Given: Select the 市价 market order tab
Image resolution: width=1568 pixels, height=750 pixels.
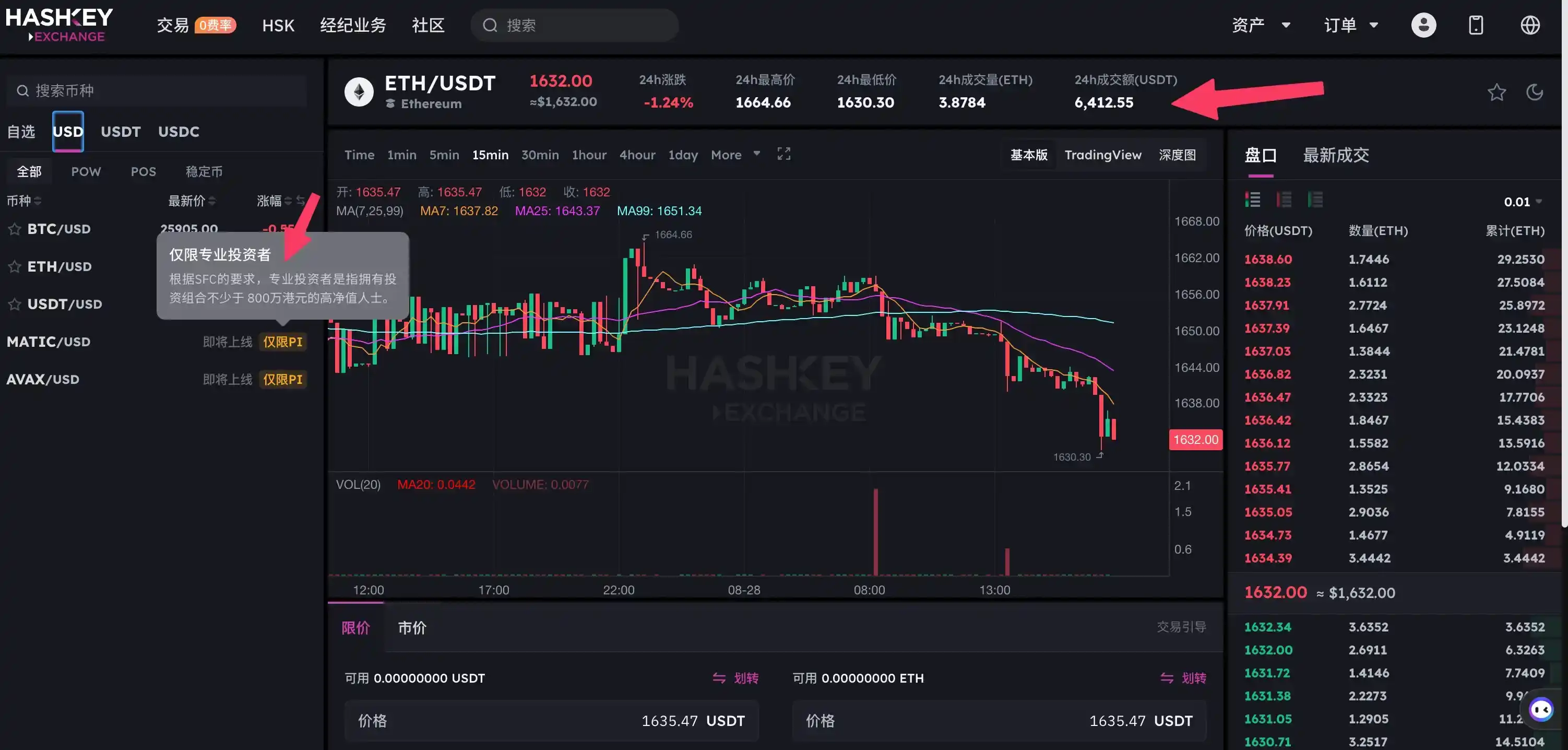Looking at the screenshot, I should 412,628.
